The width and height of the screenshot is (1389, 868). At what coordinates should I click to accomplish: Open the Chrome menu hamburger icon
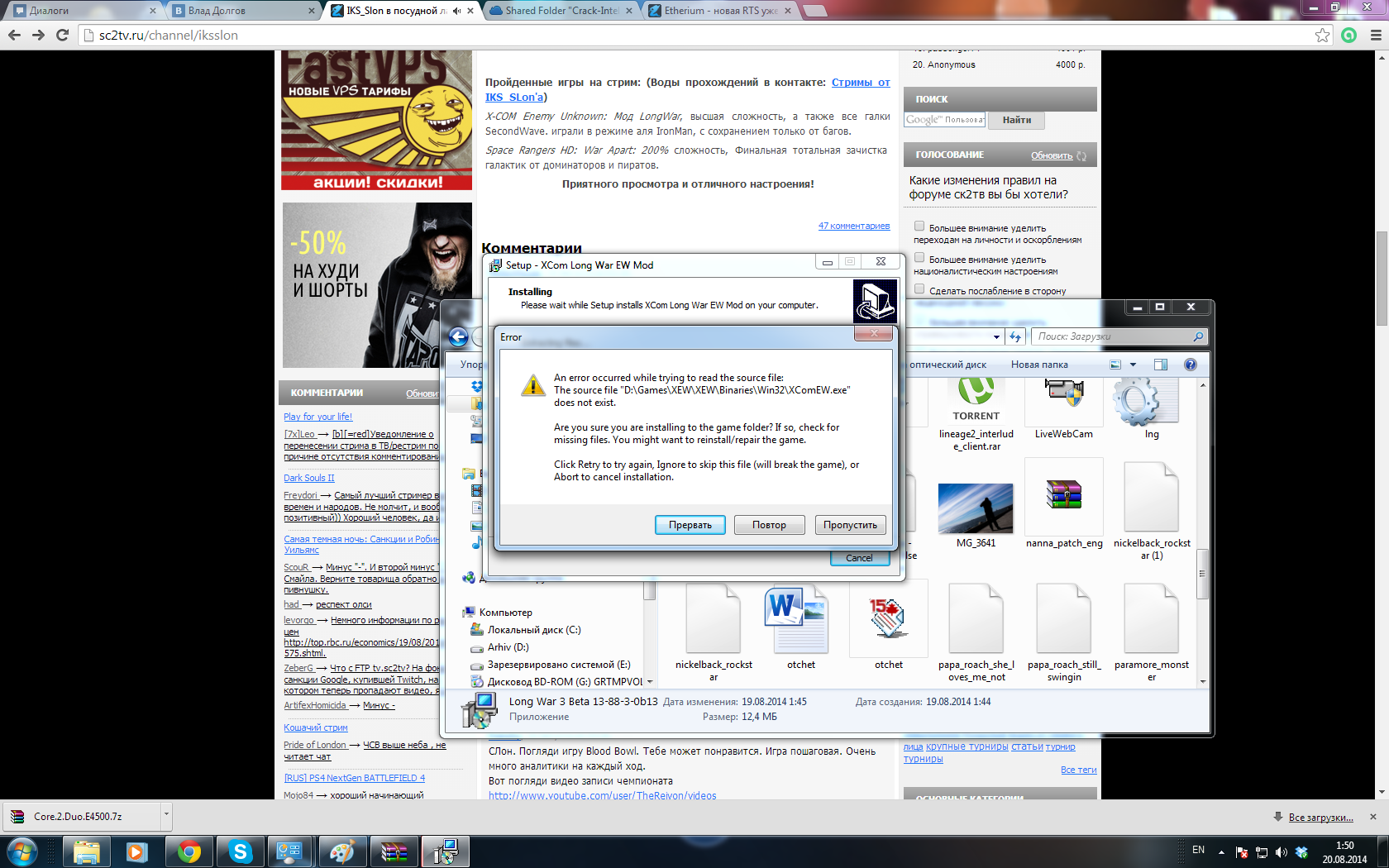tap(1376, 35)
